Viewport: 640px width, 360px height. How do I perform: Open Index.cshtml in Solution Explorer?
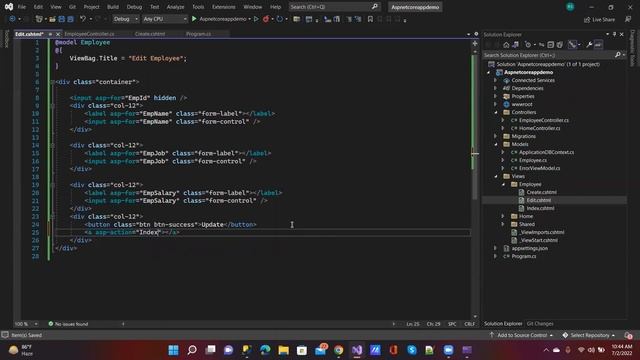(540, 208)
